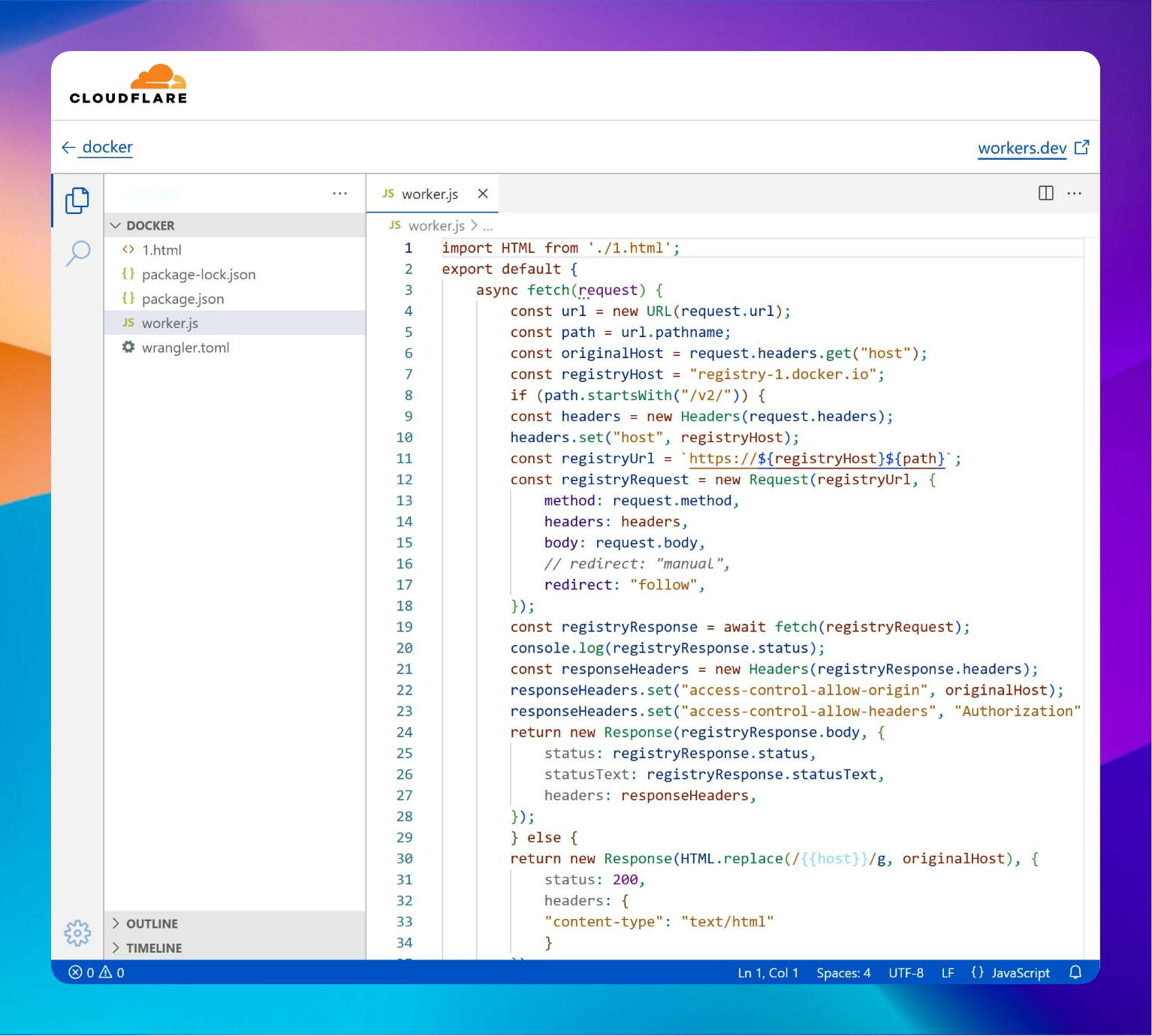Click console.log statement on line 20
The width and height of the screenshot is (1152, 1036).
[x=668, y=648]
